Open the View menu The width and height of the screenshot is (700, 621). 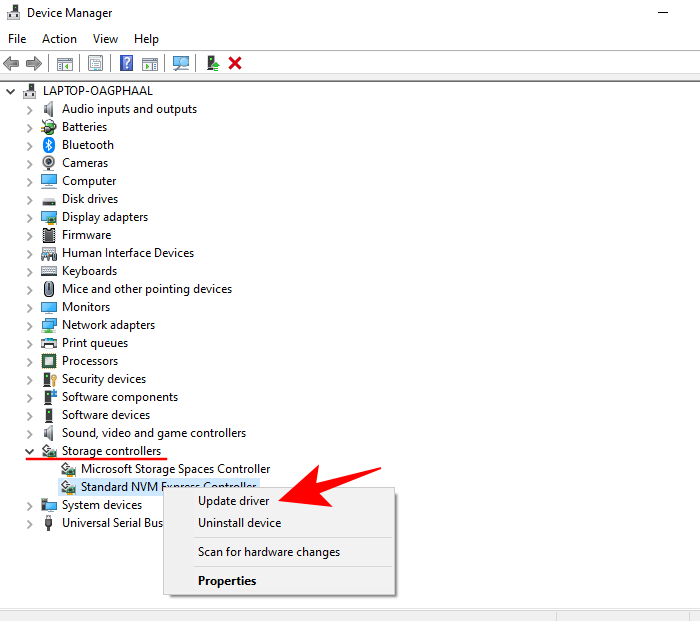[x=105, y=39]
